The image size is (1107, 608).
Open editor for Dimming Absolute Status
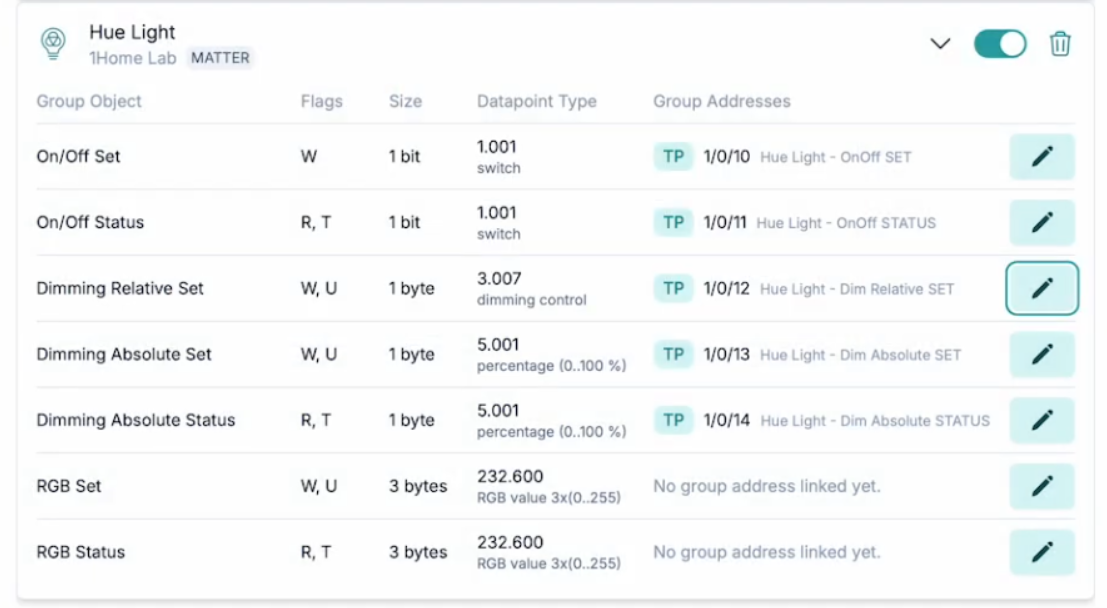click(1041, 421)
